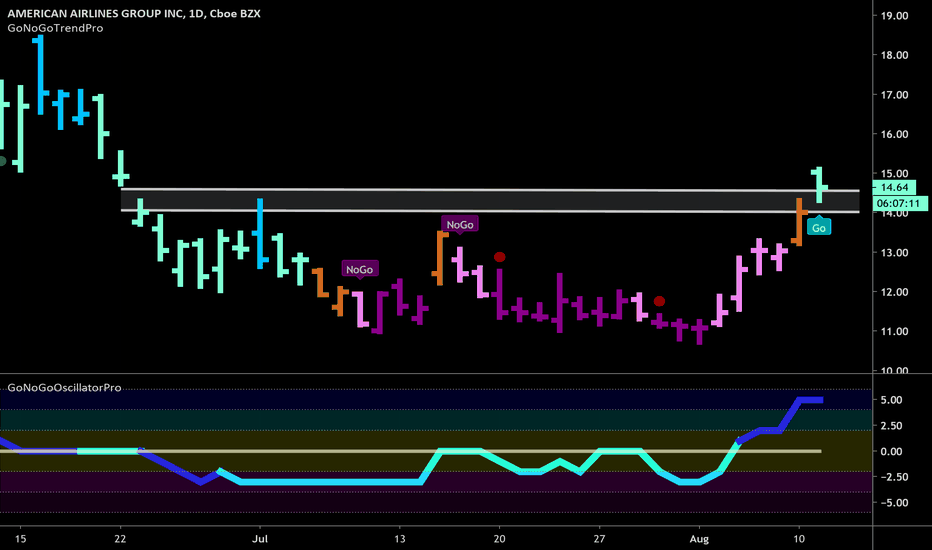The height and width of the screenshot is (550, 932).
Task: Click the red dot near the end of July
Action: tap(659, 301)
